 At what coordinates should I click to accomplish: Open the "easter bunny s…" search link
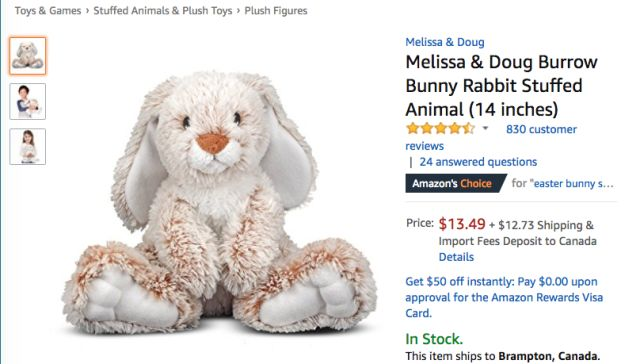pos(571,184)
